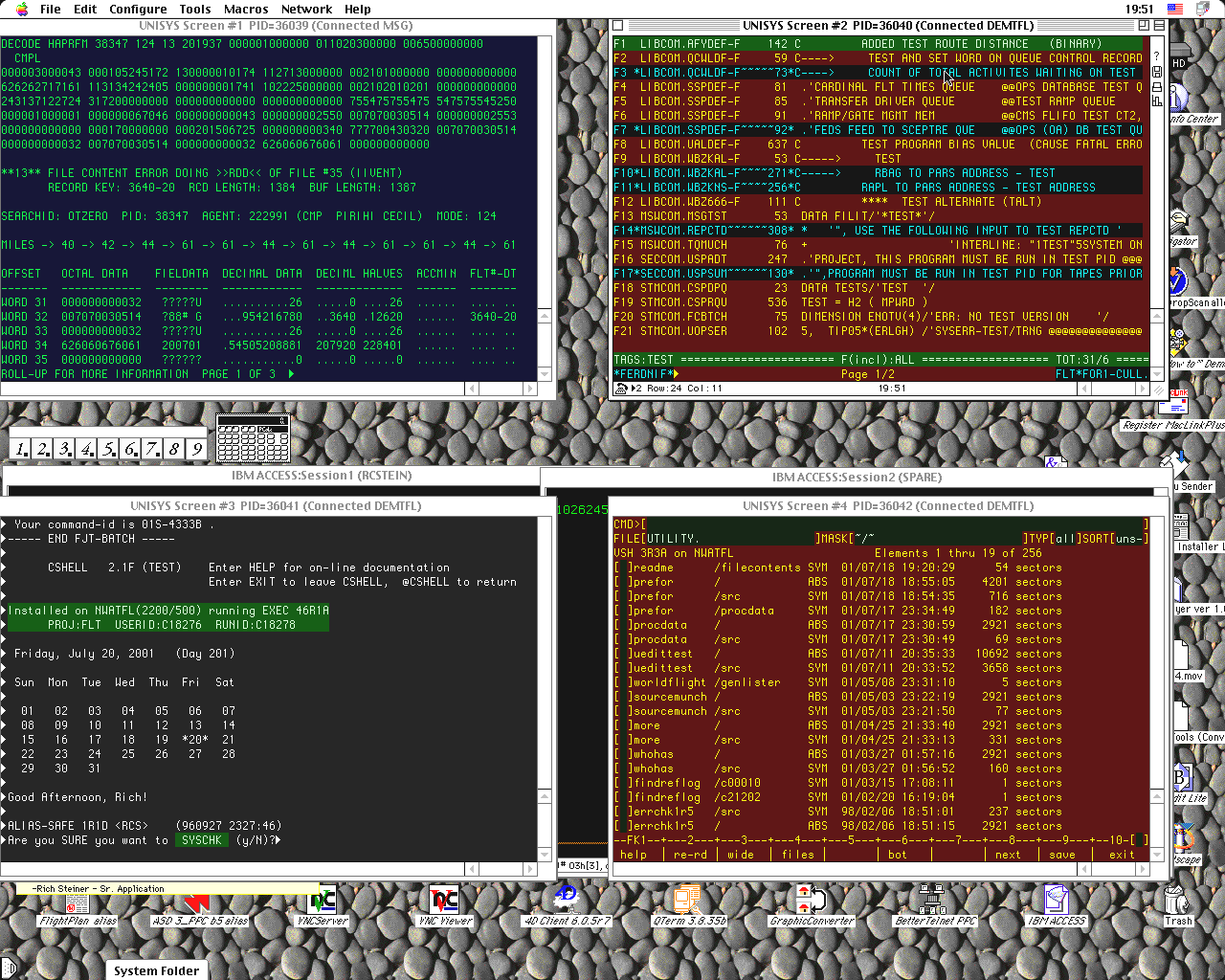The height and width of the screenshot is (980, 1225).
Task: Click number tile 3 on the desktop strip
Action: [x=64, y=448]
